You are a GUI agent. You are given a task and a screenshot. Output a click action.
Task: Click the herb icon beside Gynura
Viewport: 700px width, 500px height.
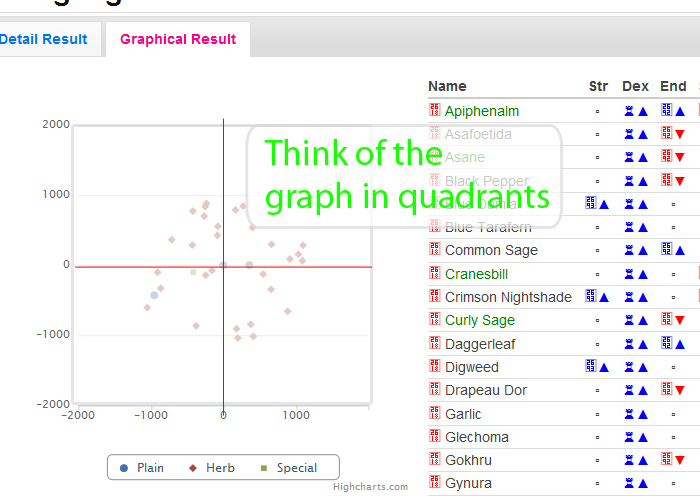point(434,483)
